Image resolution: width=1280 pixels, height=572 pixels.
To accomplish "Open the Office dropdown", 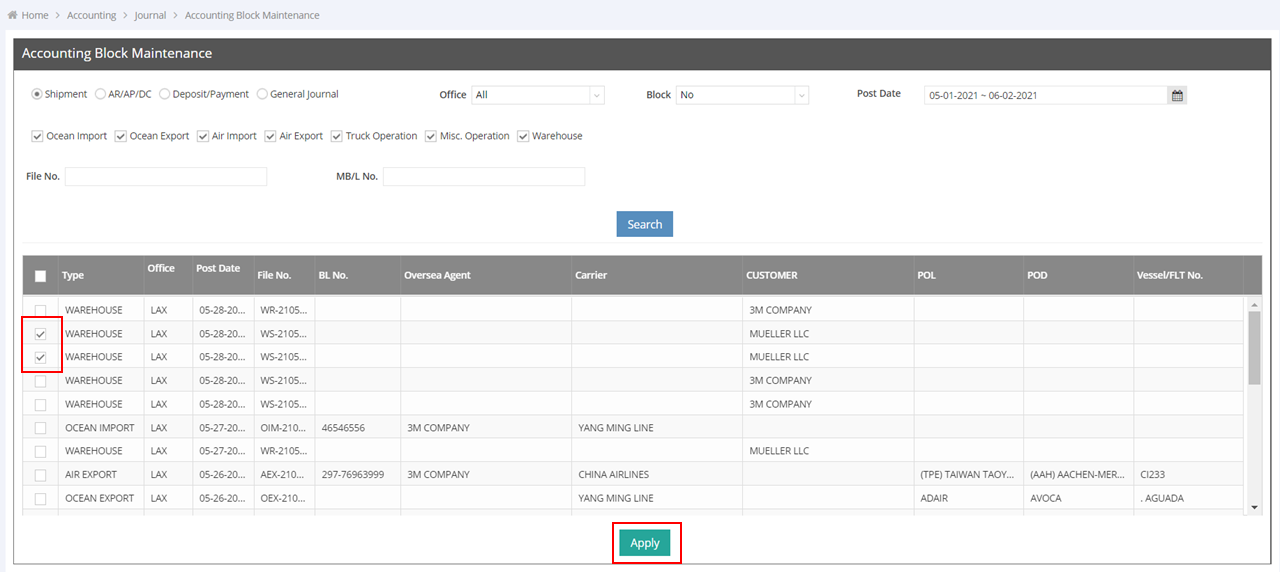I will [x=537, y=95].
